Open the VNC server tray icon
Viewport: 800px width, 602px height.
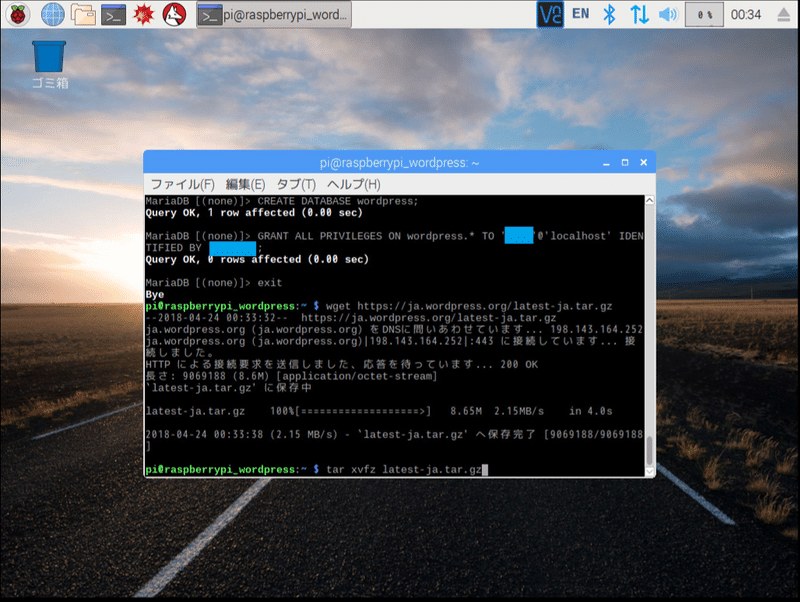(550, 14)
